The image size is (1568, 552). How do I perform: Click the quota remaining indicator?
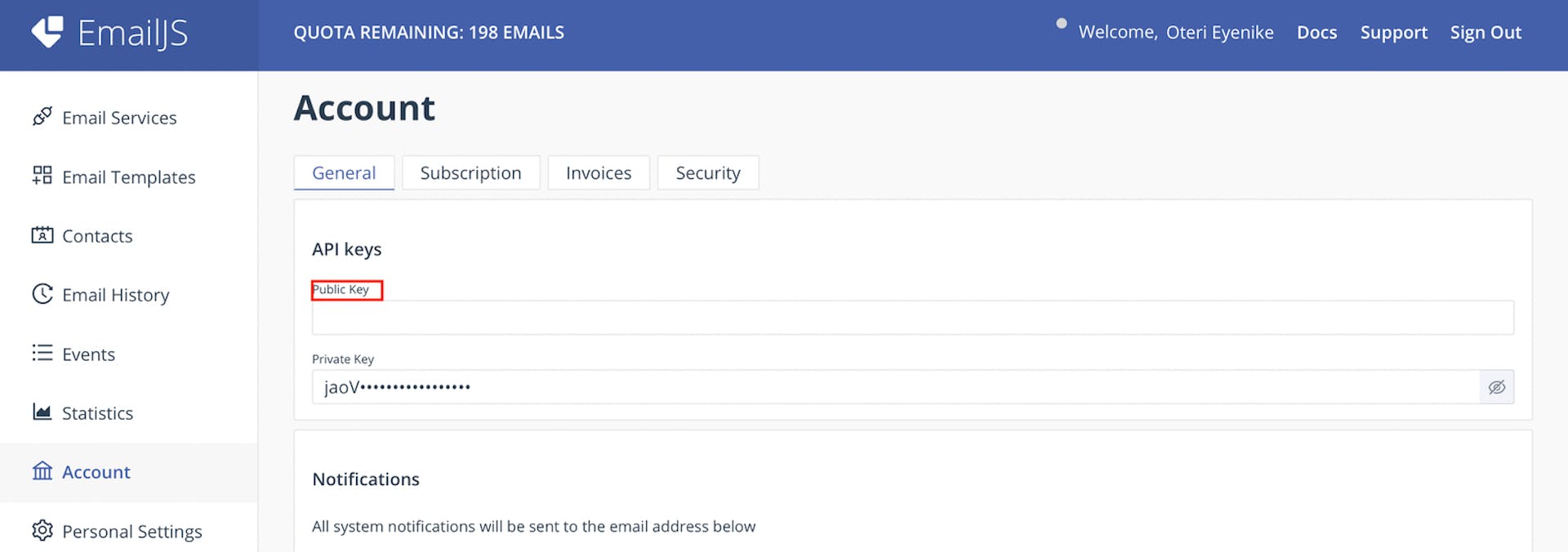(429, 33)
